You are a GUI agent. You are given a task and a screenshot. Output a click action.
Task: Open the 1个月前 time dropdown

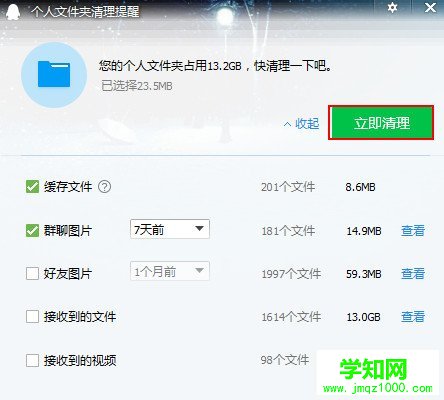[170, 271]
